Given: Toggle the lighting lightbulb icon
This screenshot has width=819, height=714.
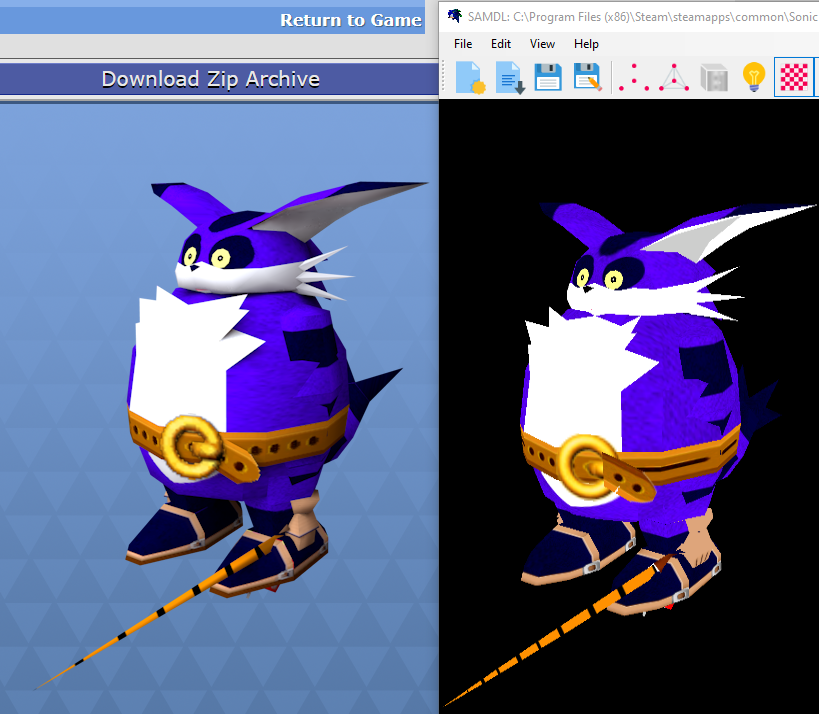Looking at the screenshot, I should 754,77.
